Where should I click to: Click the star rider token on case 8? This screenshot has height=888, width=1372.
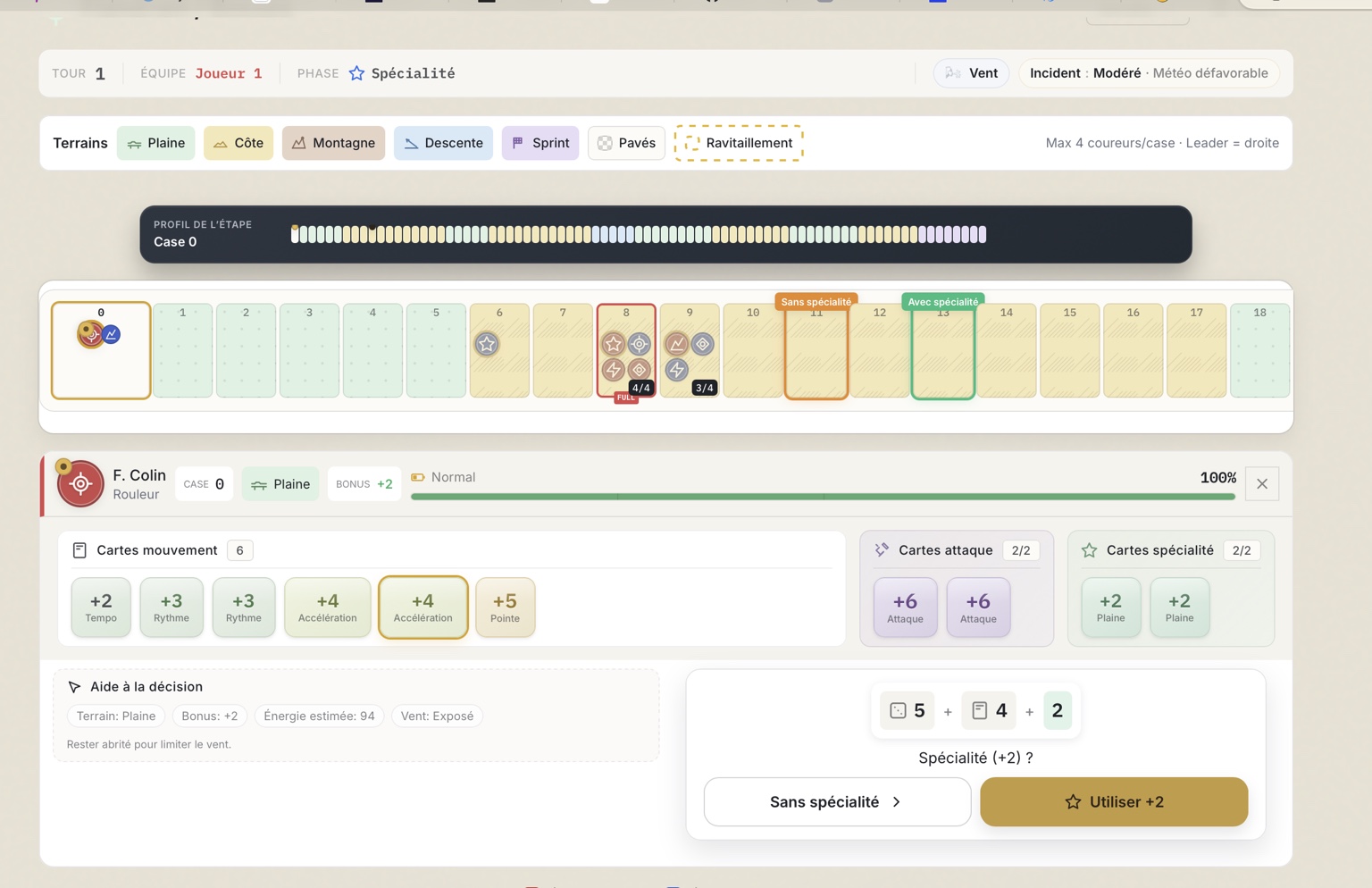pos(614,344)
